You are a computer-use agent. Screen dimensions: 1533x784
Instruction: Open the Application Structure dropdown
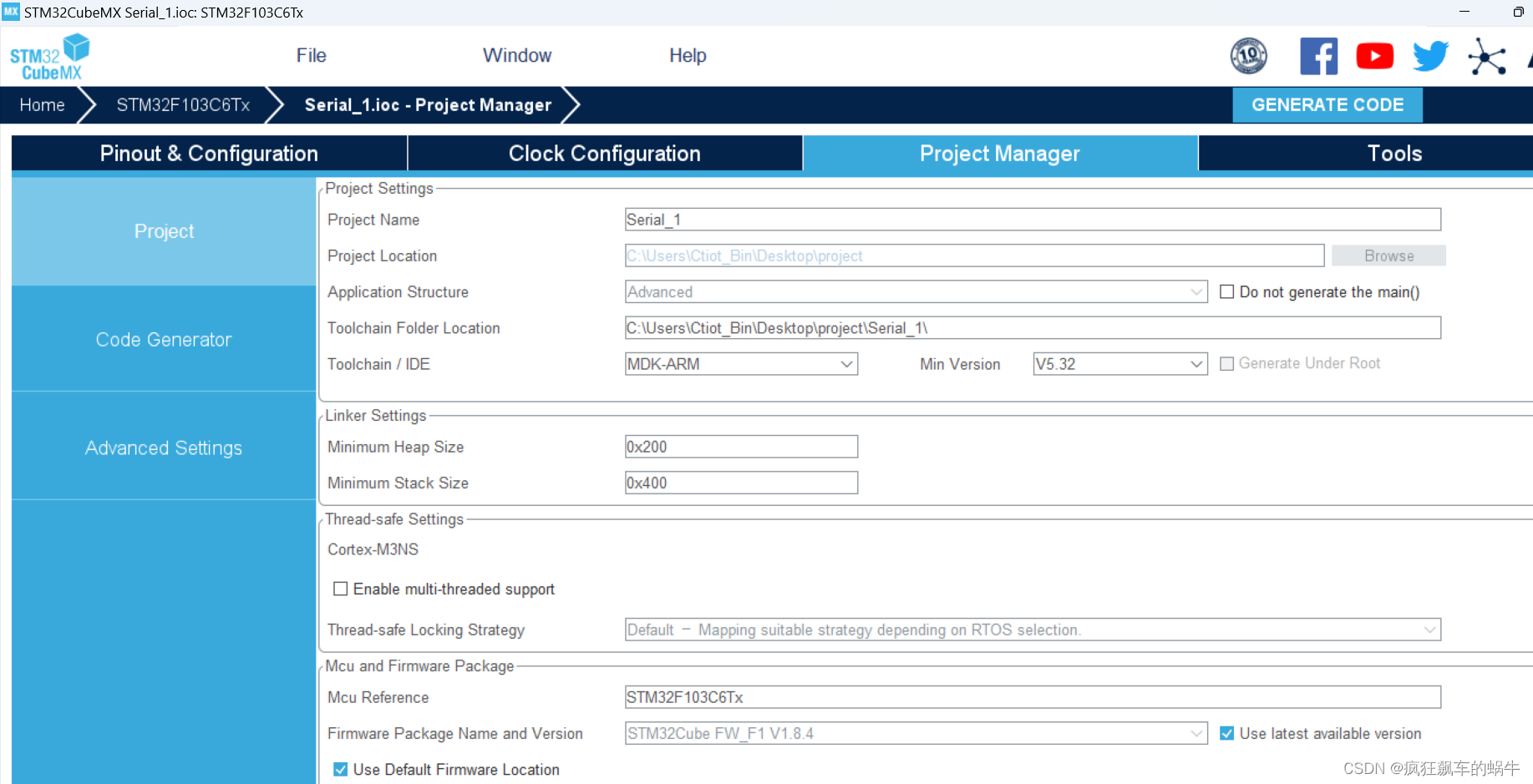click(x=916, y=291)
